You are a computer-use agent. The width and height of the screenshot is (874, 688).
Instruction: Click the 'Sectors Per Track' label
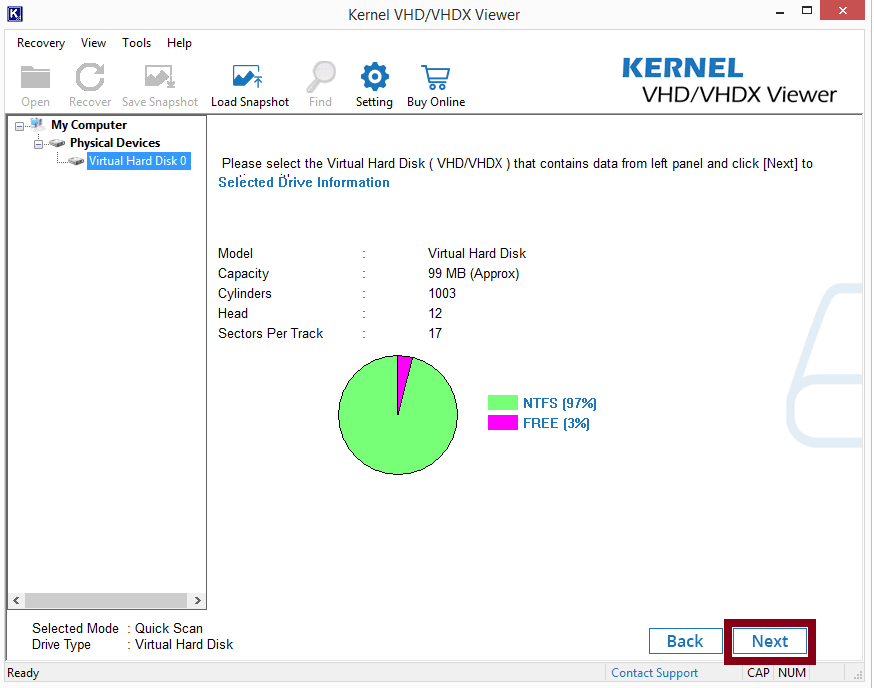point(270,333)
